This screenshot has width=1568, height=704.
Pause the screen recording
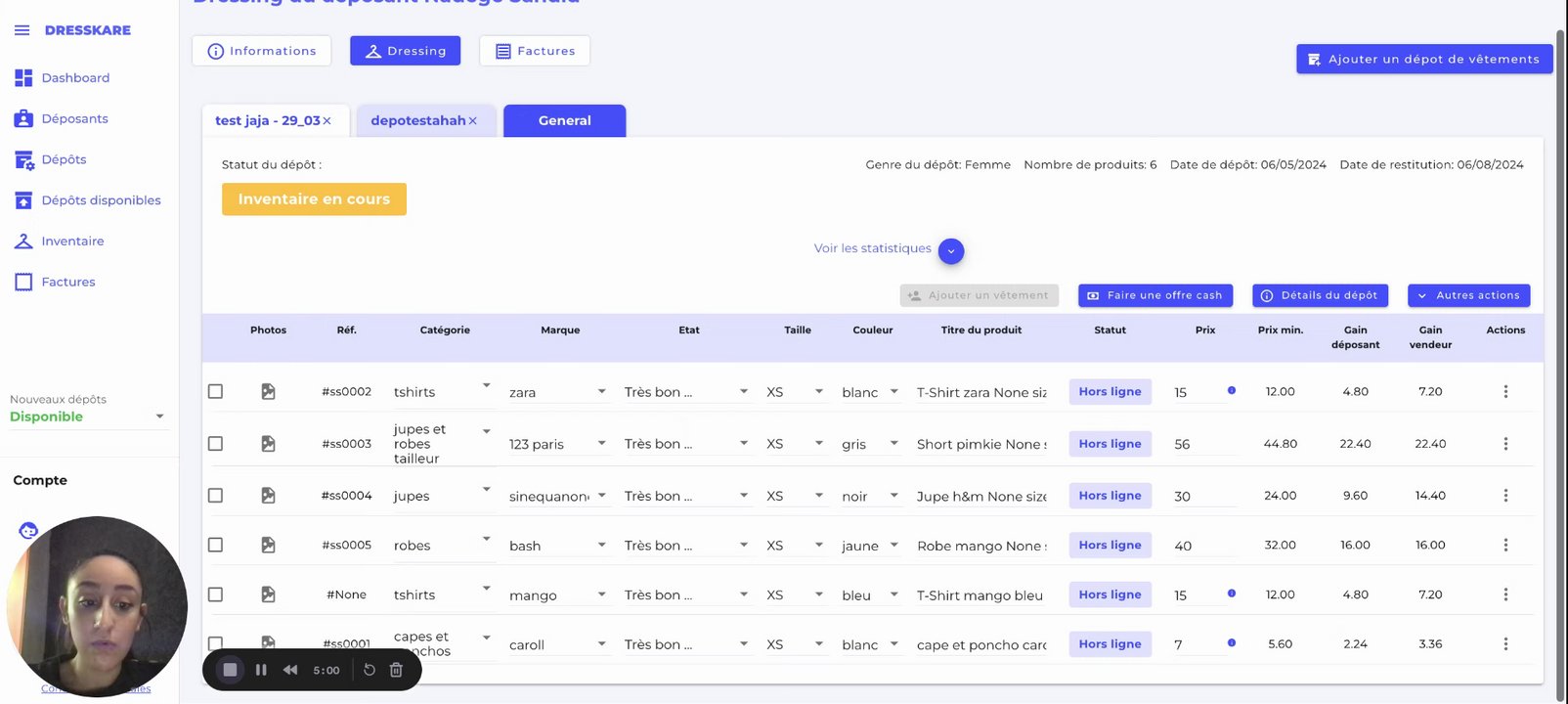pos(261,670)
